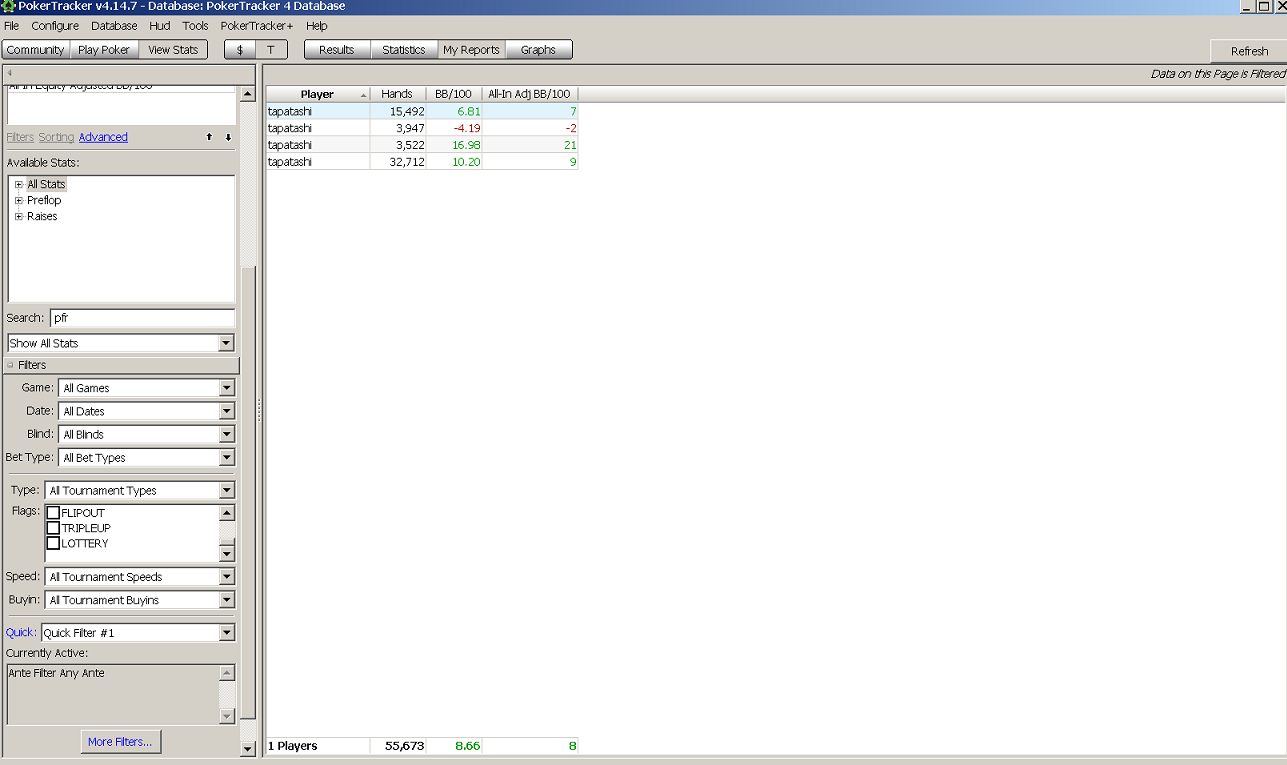The height and width of the screenshot is (765, 1287).
Task: Sort by the BB/100 column header
Action: tap(454, 94)
